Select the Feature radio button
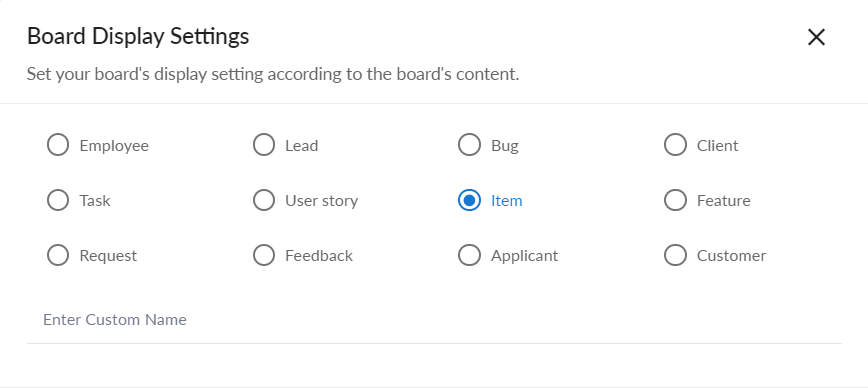 pos(675,200)
